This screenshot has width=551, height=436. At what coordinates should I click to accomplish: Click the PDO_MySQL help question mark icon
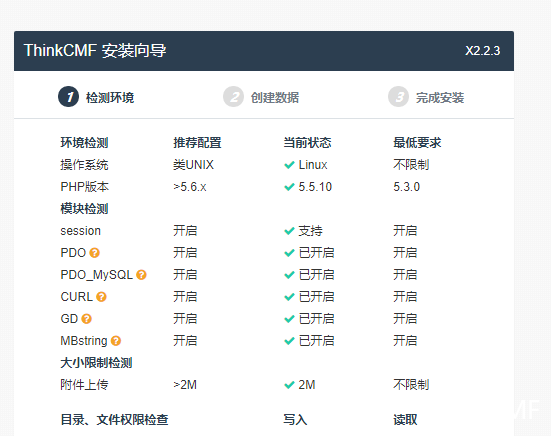141,275
